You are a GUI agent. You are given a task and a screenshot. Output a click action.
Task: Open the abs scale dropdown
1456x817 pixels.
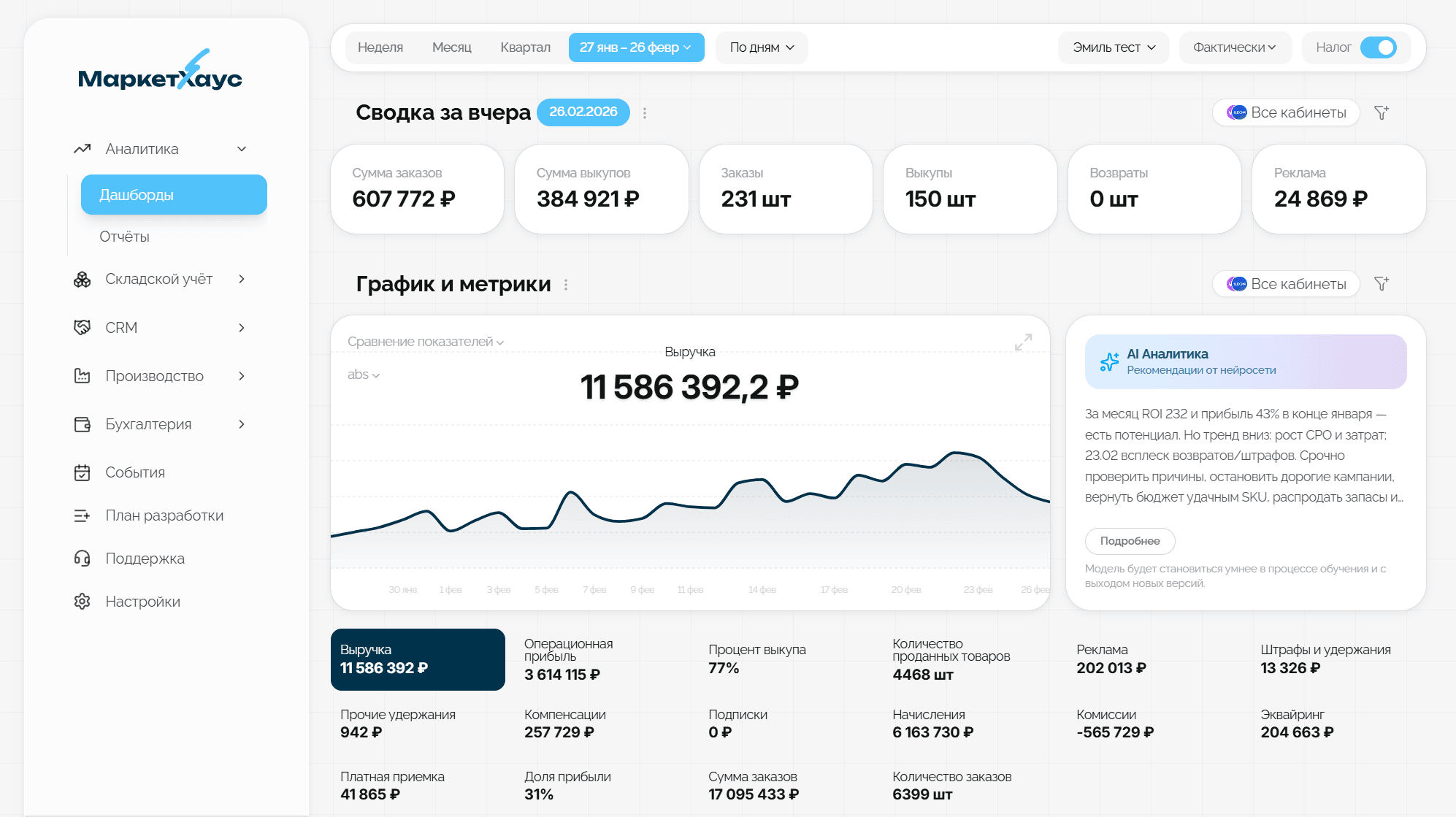click(363, 375)
